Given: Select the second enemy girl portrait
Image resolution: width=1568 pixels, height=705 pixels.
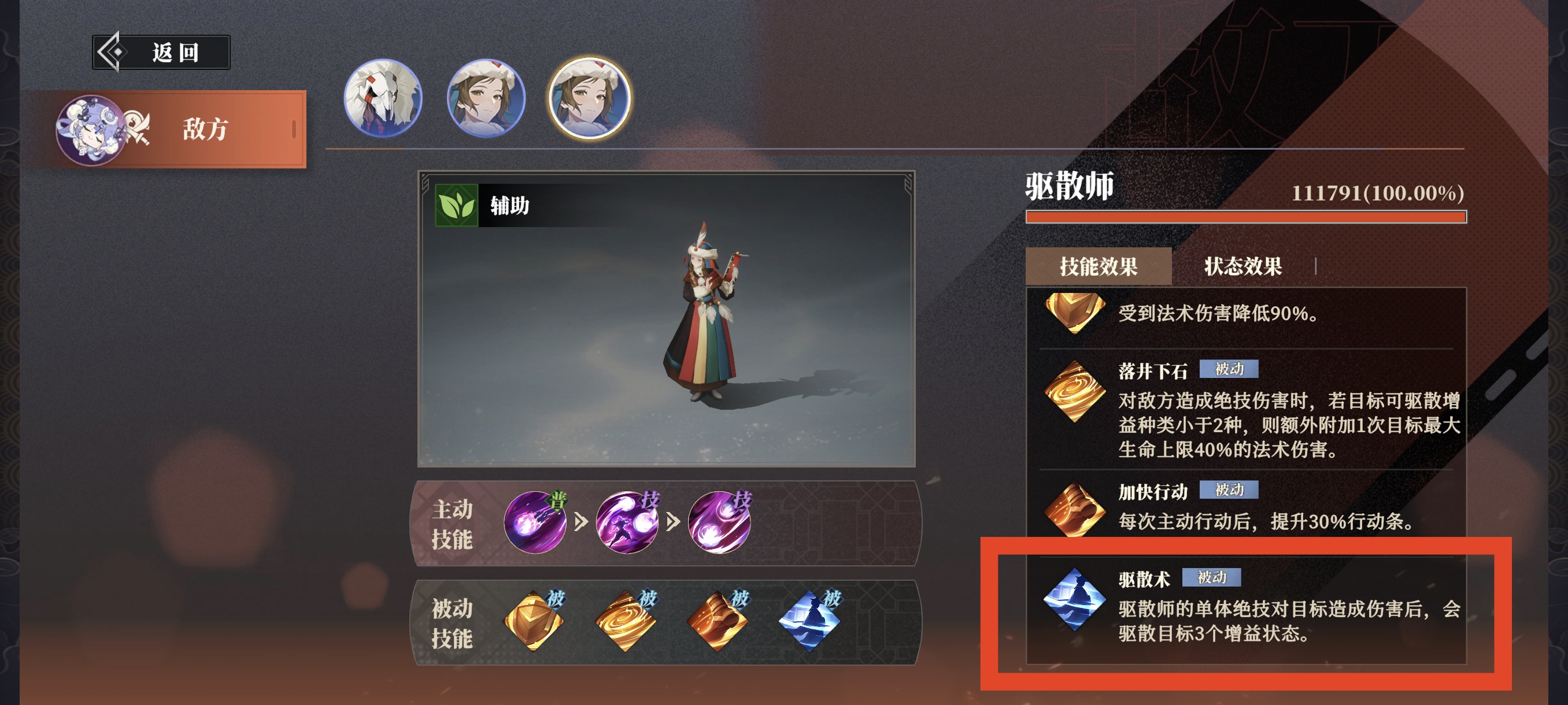Looking at the screenshot, I should [486, 98].
